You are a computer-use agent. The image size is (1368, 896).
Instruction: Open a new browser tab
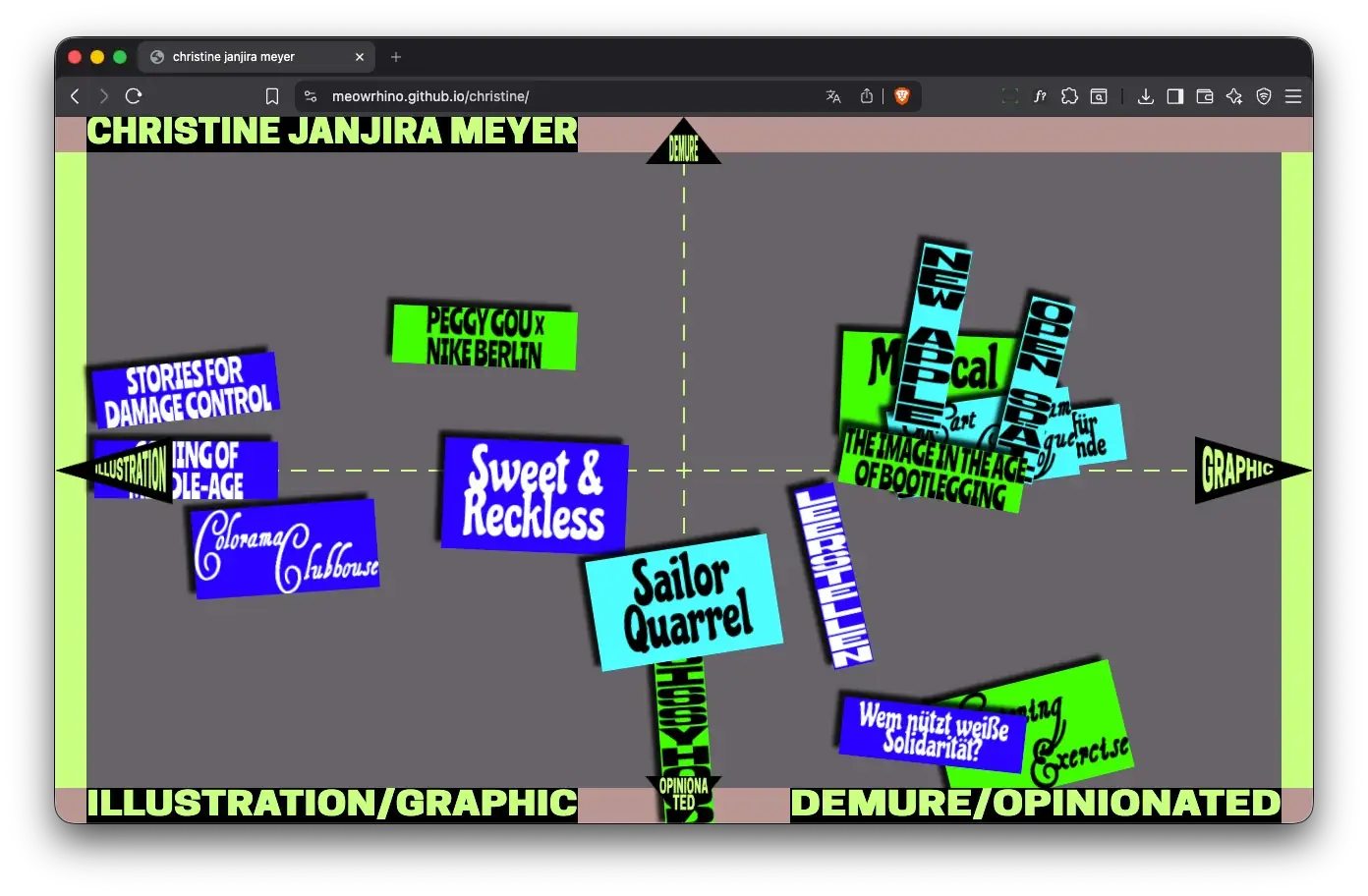tap(396, 57)
